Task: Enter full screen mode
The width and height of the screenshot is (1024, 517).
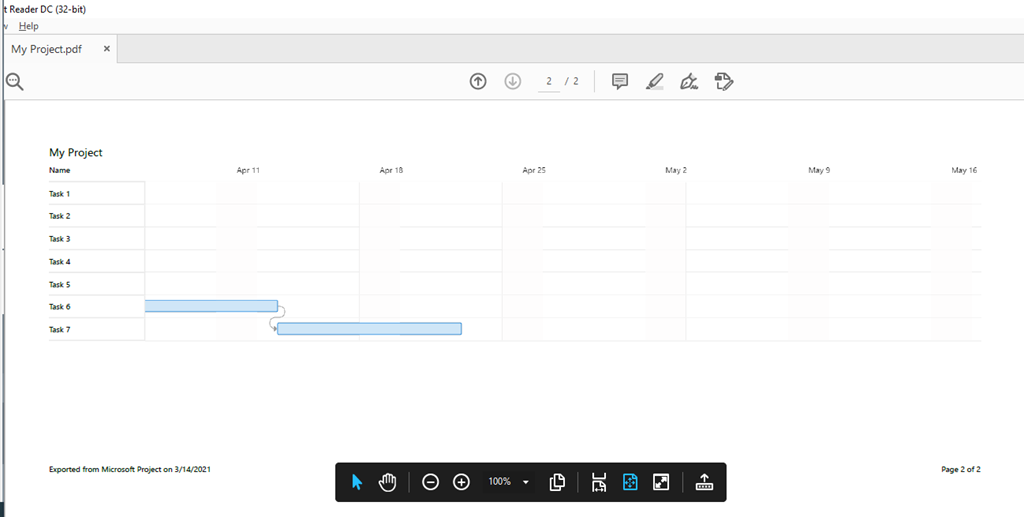Action: click(661, 482)
